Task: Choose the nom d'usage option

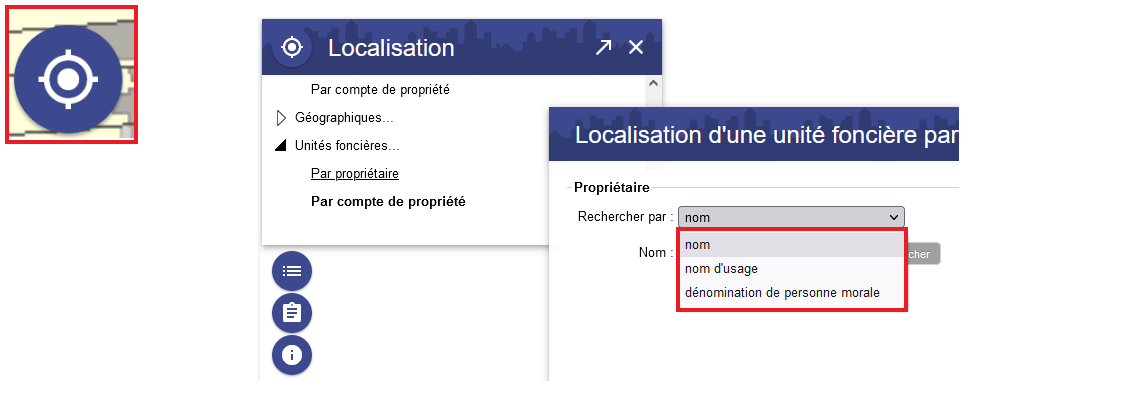Action: (x=791, y=269)
